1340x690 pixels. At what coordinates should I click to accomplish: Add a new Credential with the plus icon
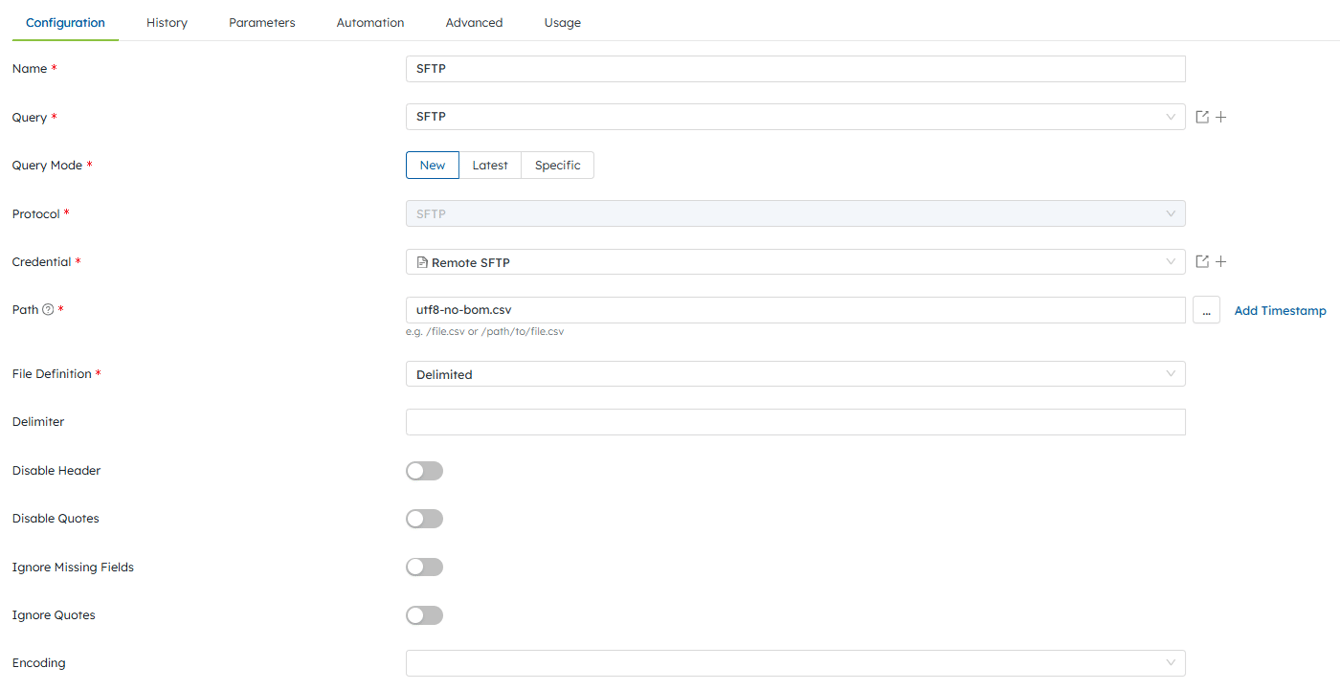tap(1221, 262)
